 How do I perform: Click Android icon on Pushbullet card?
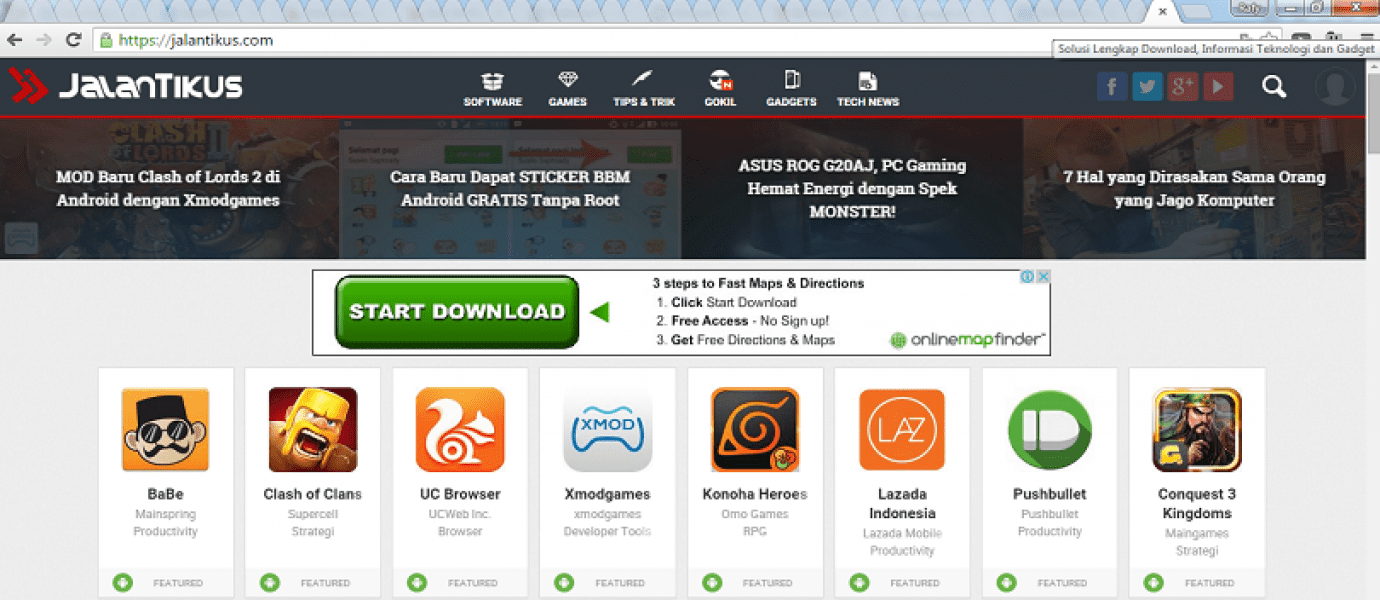coord(1007,582)
